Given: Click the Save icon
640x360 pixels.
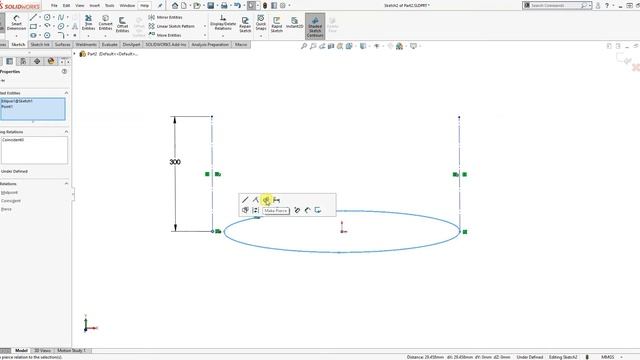Looking at the screenshot, I should (211, 6).
